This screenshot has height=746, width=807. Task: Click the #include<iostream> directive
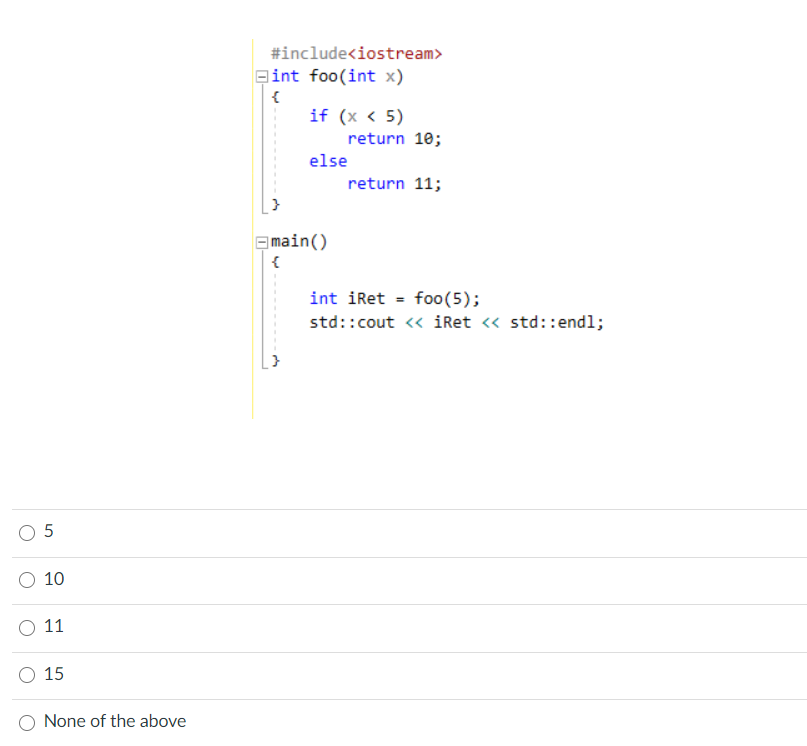(356, 53)
